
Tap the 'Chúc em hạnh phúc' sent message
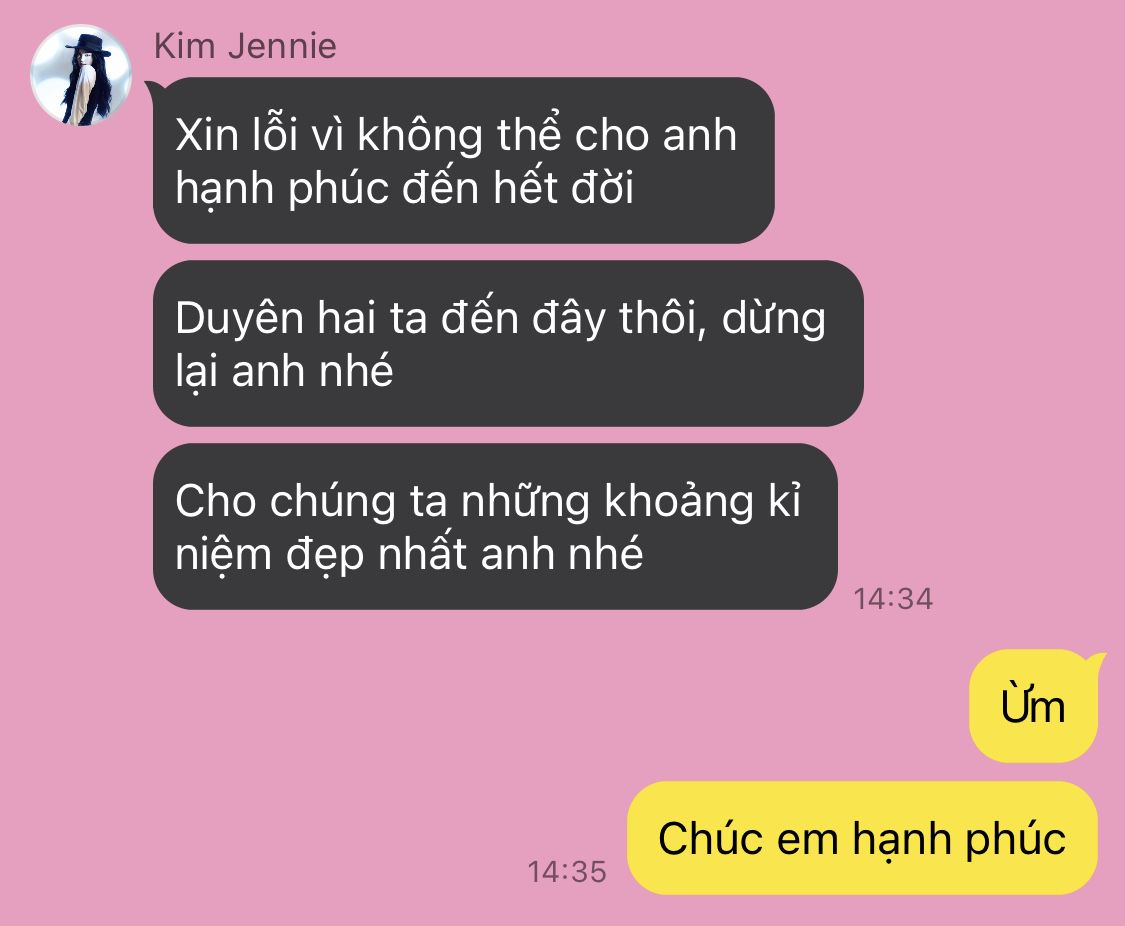(862, 838)
